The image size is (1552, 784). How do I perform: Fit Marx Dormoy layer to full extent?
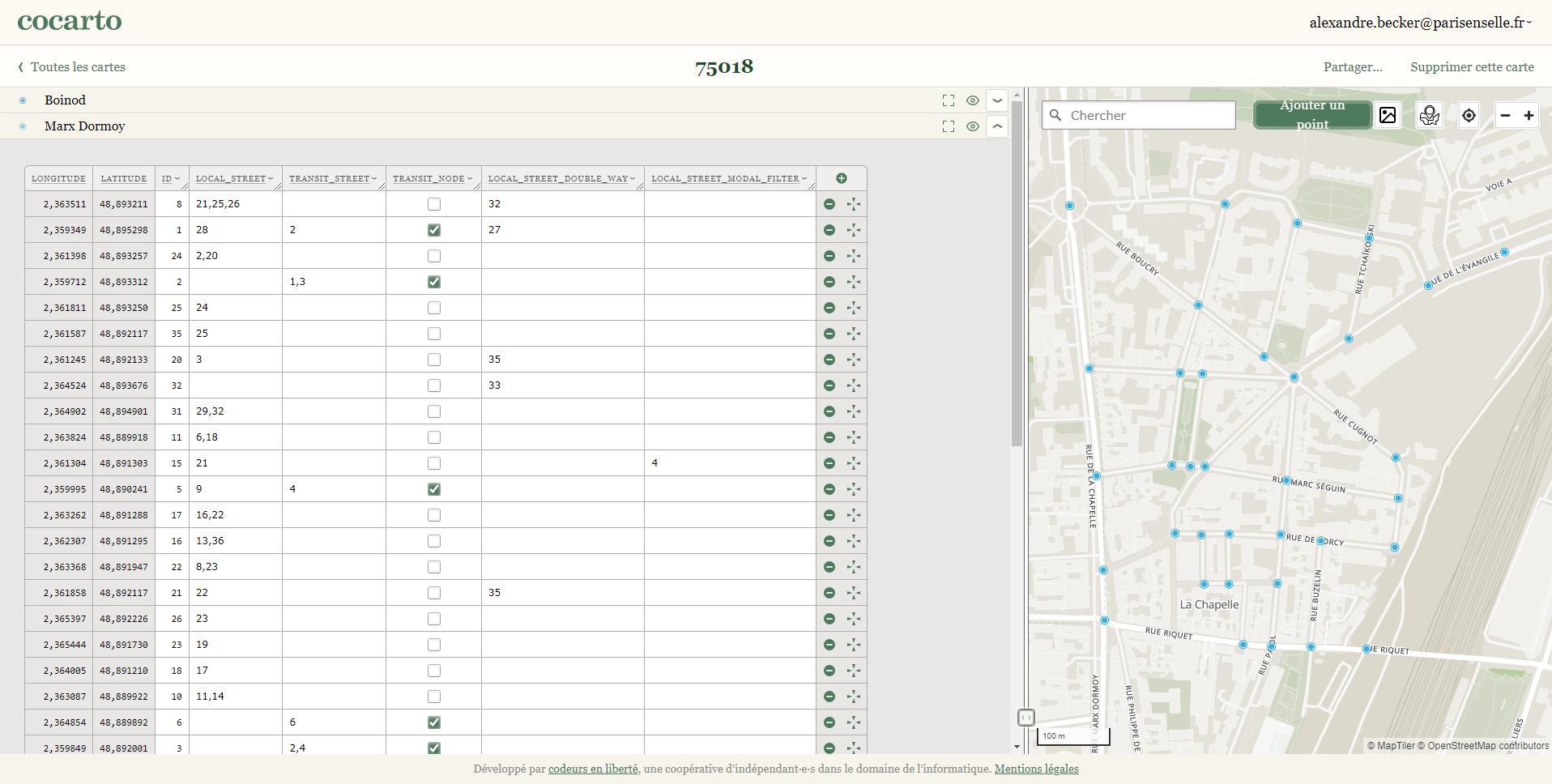click(x=949, y=126)
